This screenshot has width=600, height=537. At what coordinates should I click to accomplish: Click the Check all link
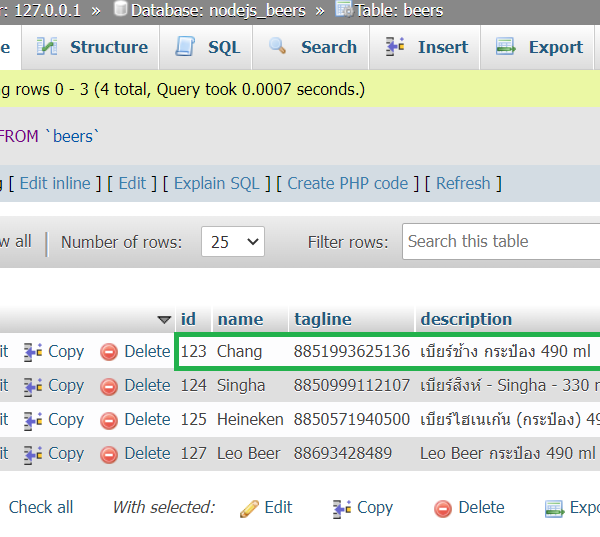41,507
